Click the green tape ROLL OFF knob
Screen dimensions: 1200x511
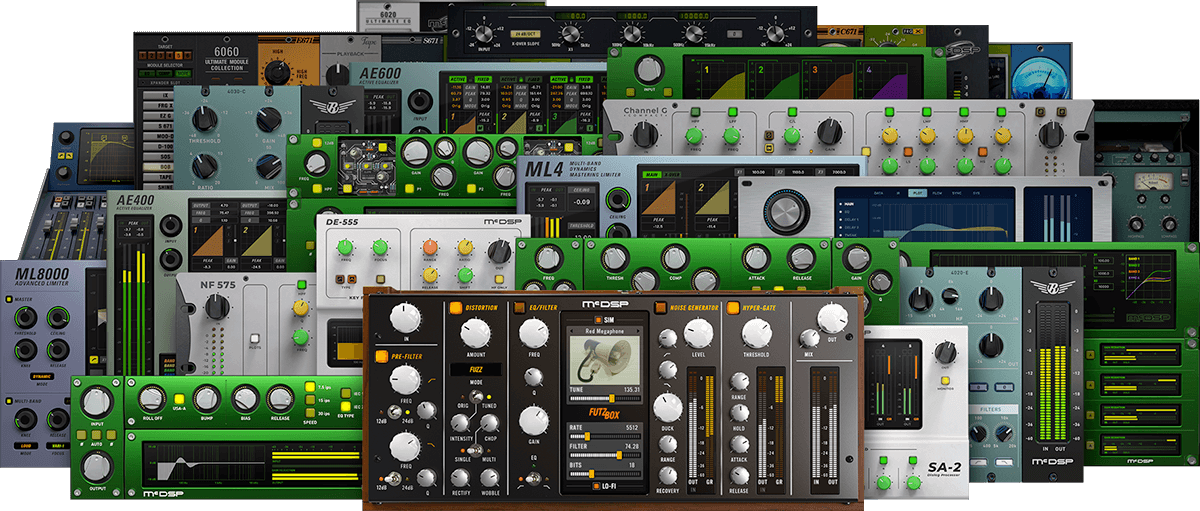[151, 400]
